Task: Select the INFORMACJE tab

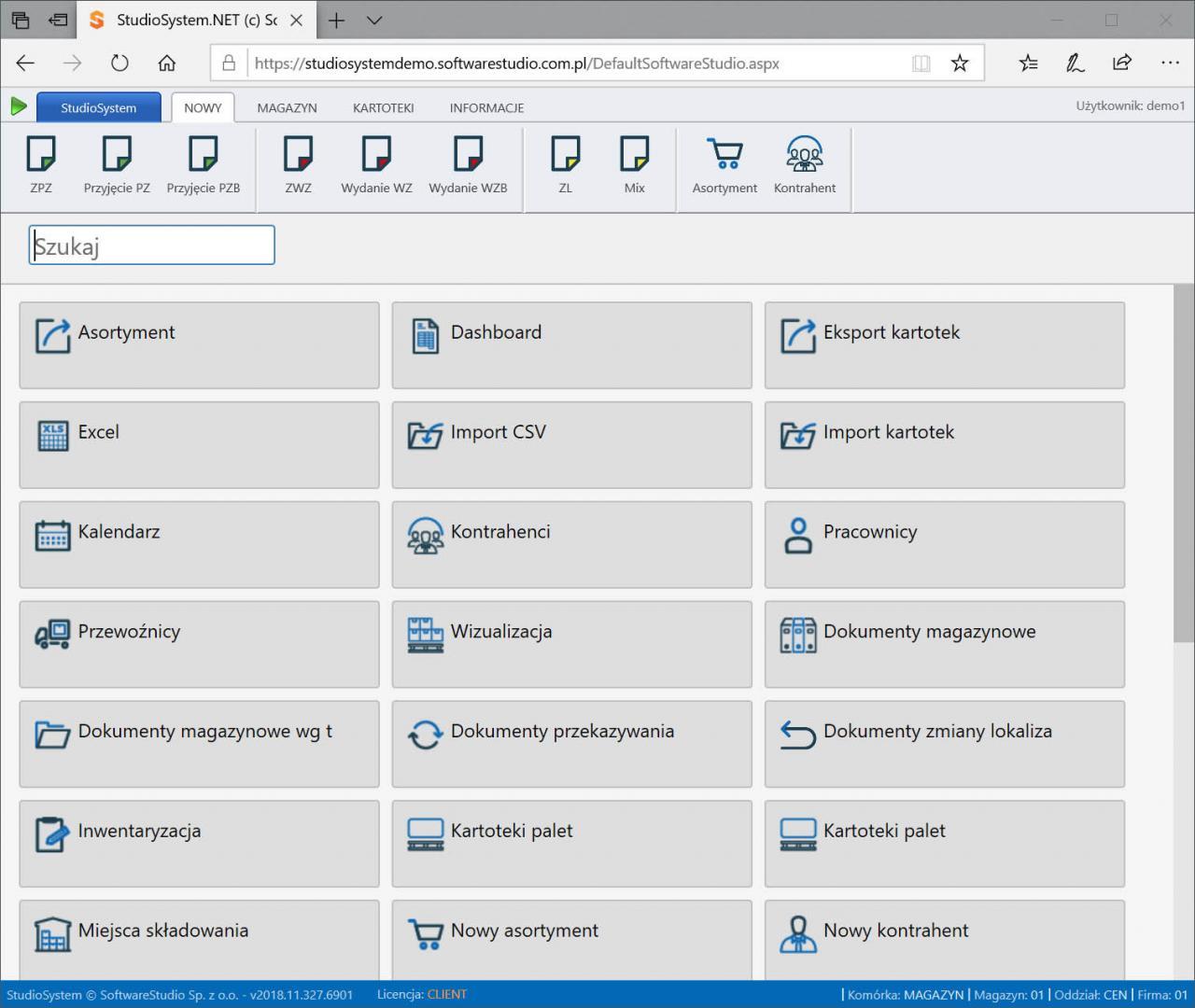Action: [x=486, y=108]
